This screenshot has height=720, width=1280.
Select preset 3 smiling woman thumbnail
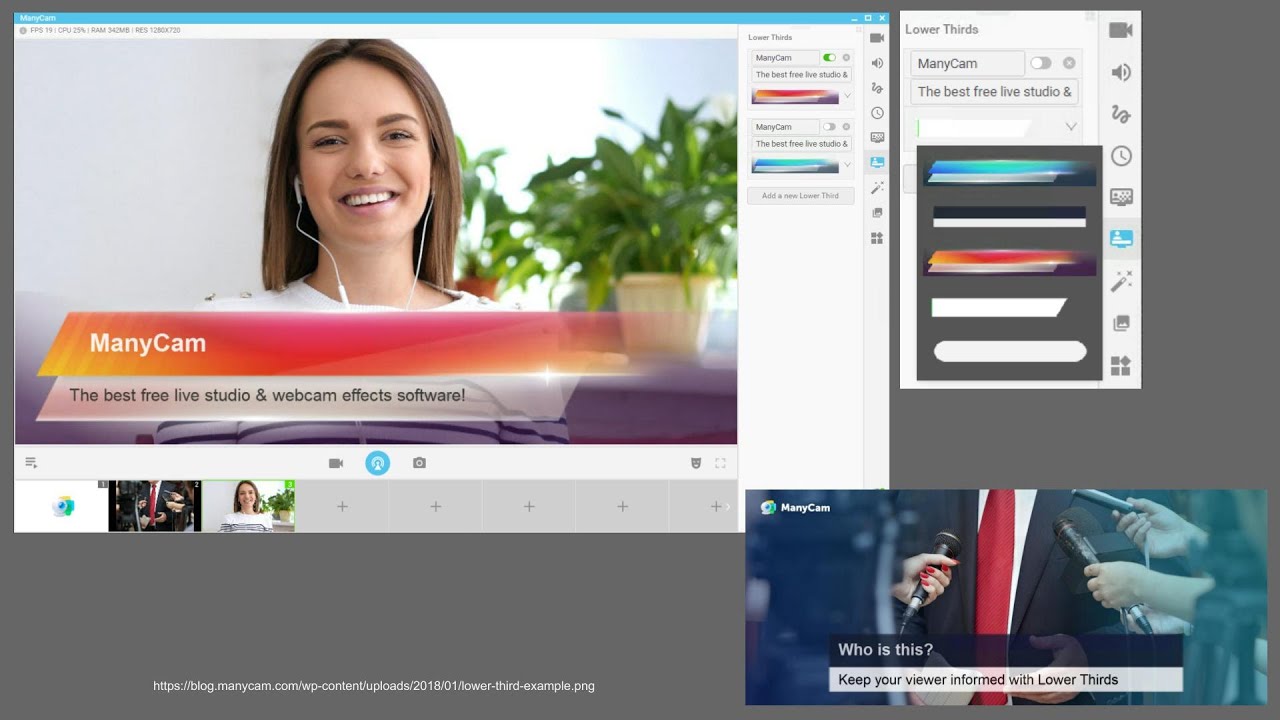pyautogui.click(x=248, y=506)
